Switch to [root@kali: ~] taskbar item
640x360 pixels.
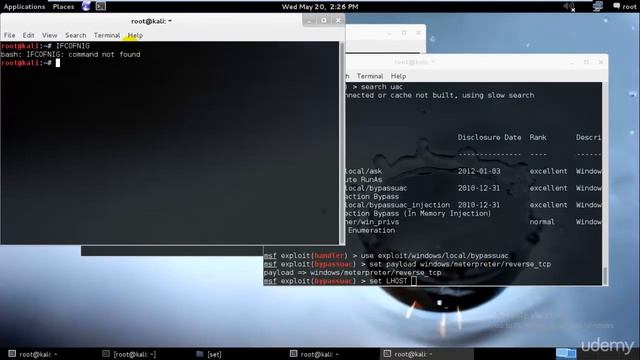point(129,354)
